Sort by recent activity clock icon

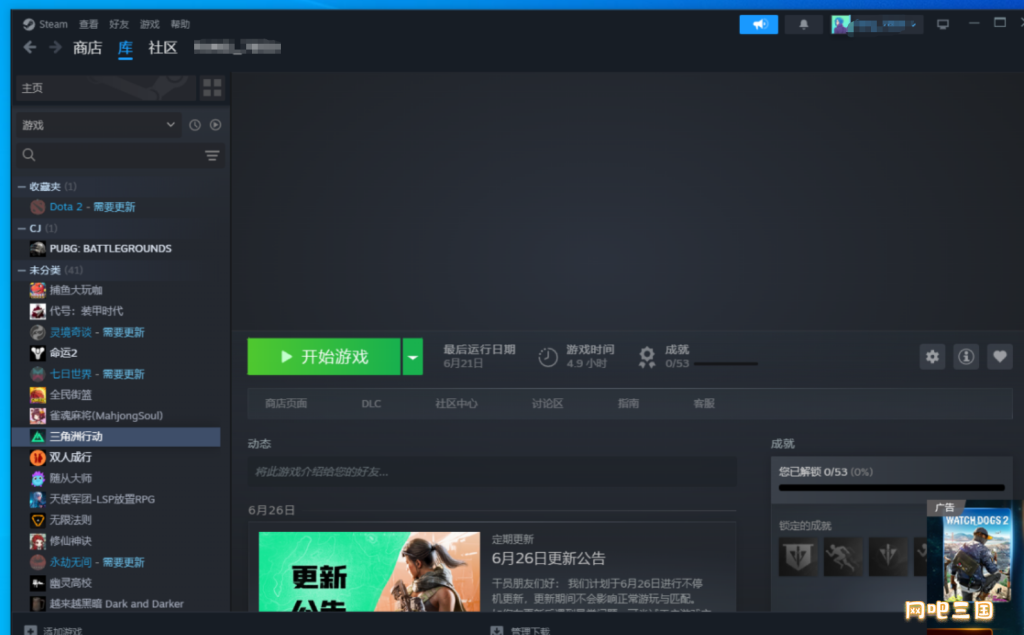tap(195, 125)
